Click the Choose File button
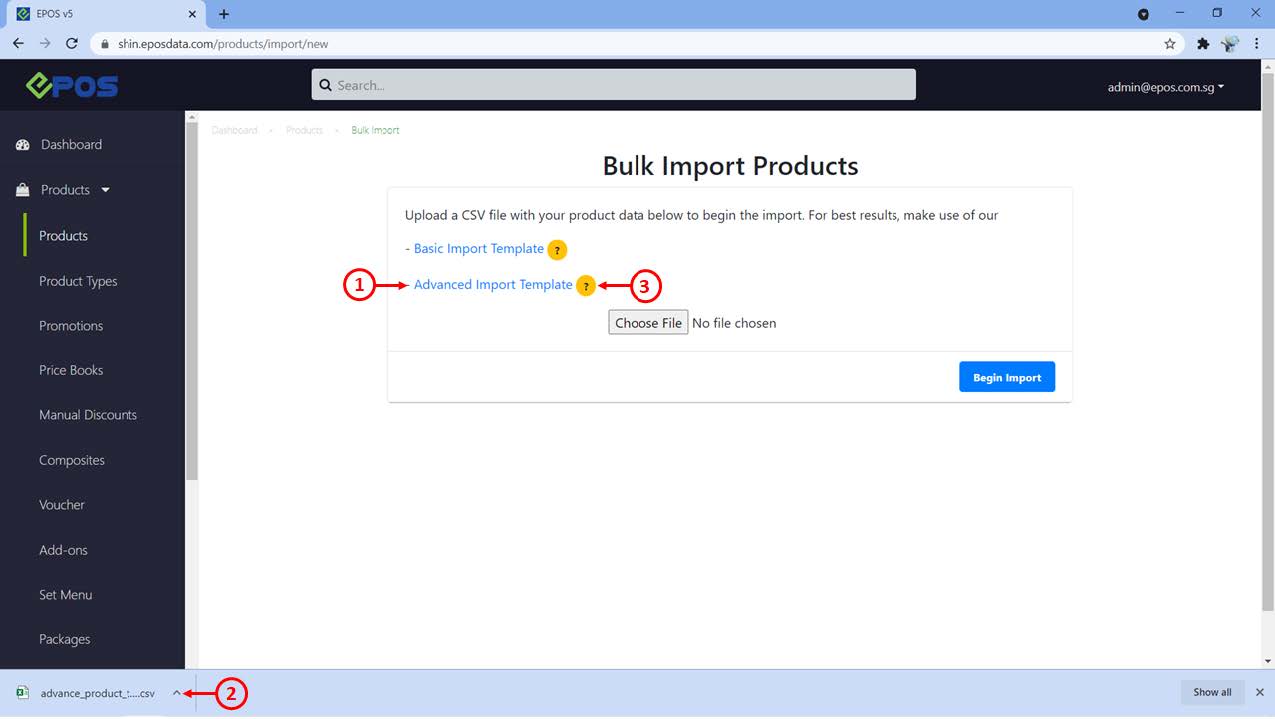The height and width of the screenshot is (719, 1275). 648,323
